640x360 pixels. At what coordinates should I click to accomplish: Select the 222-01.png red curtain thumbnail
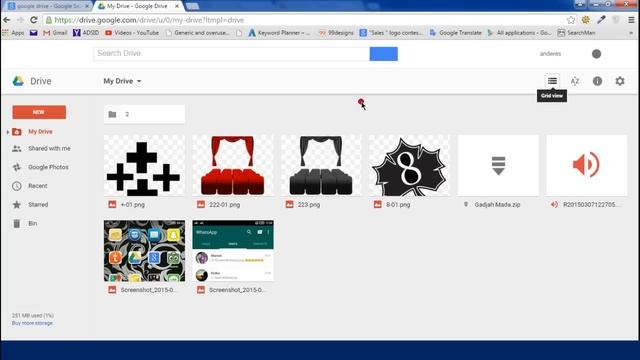(233, 165)
